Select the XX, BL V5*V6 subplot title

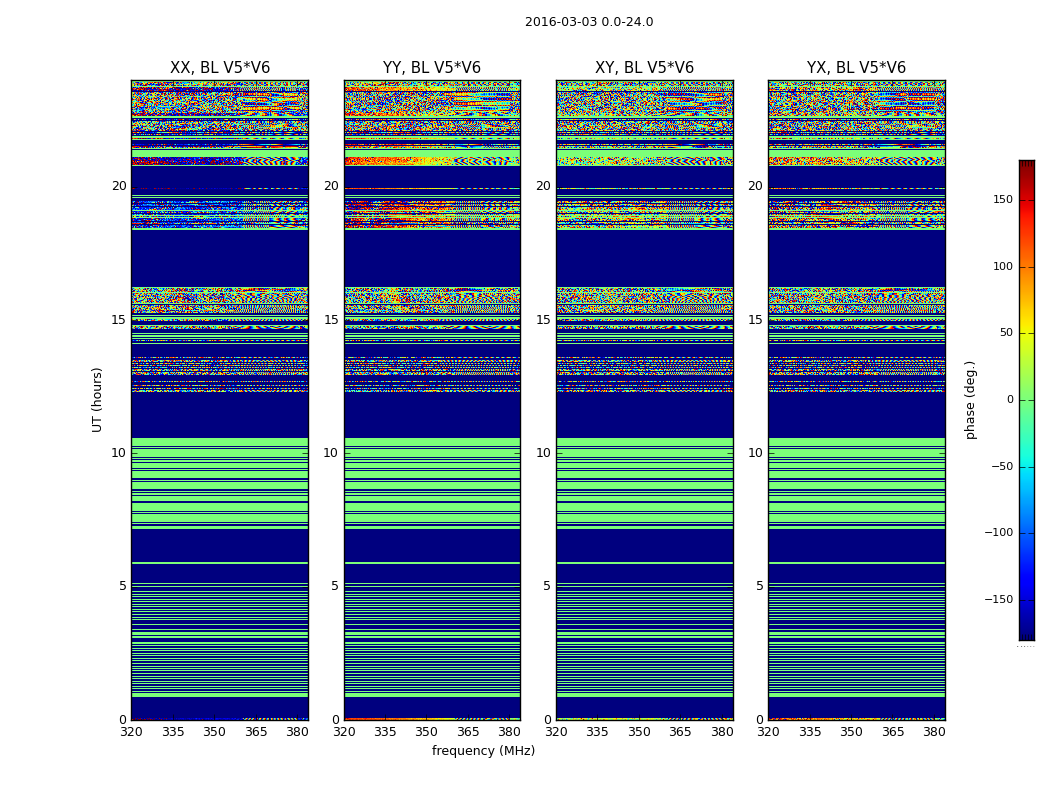(x=220, y=68)
